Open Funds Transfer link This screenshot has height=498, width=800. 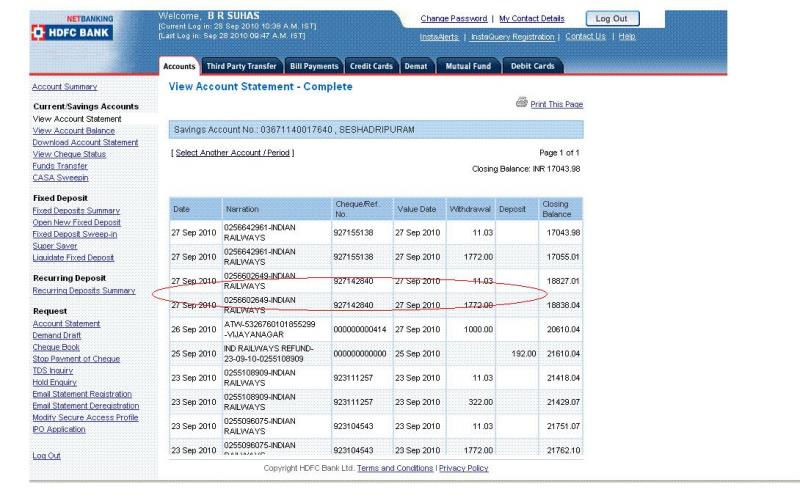coord(60,166)
